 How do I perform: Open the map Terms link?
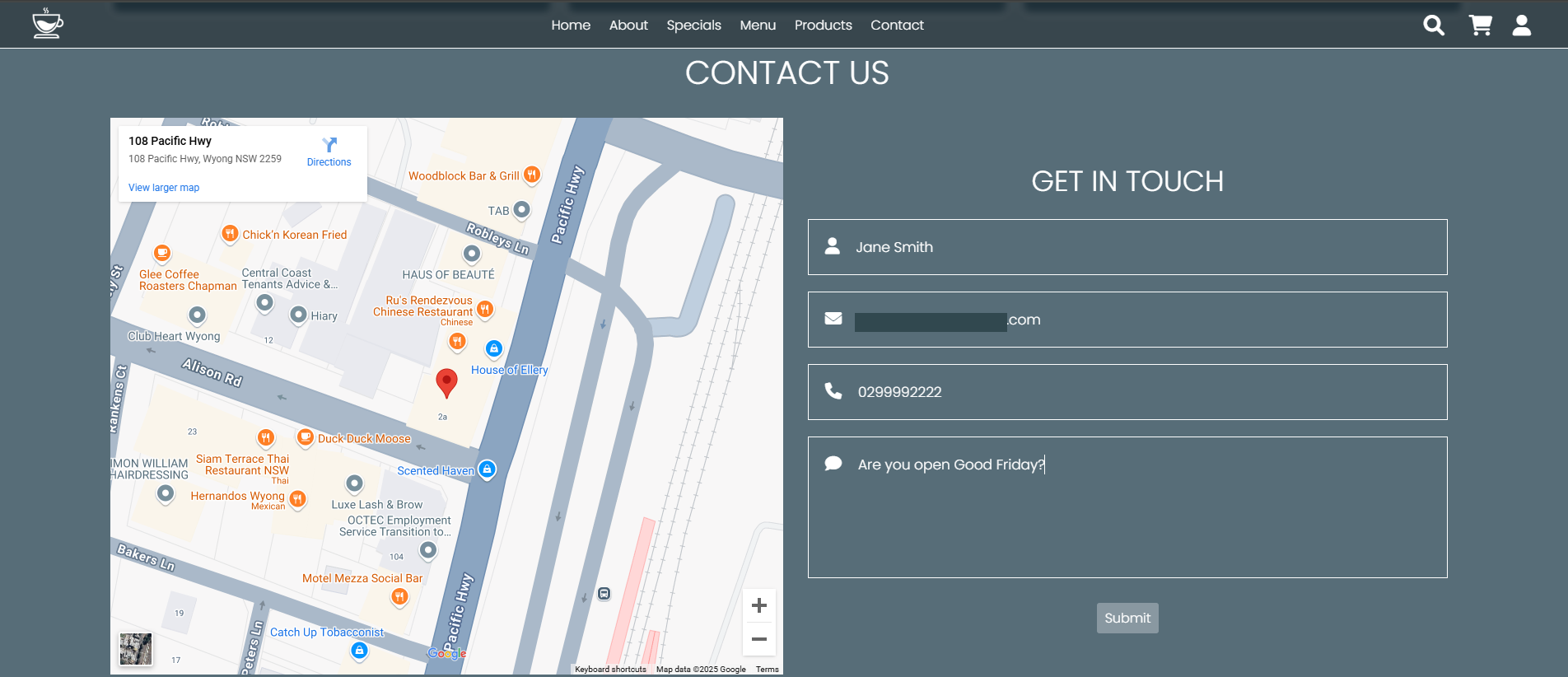tap(767, 670)
